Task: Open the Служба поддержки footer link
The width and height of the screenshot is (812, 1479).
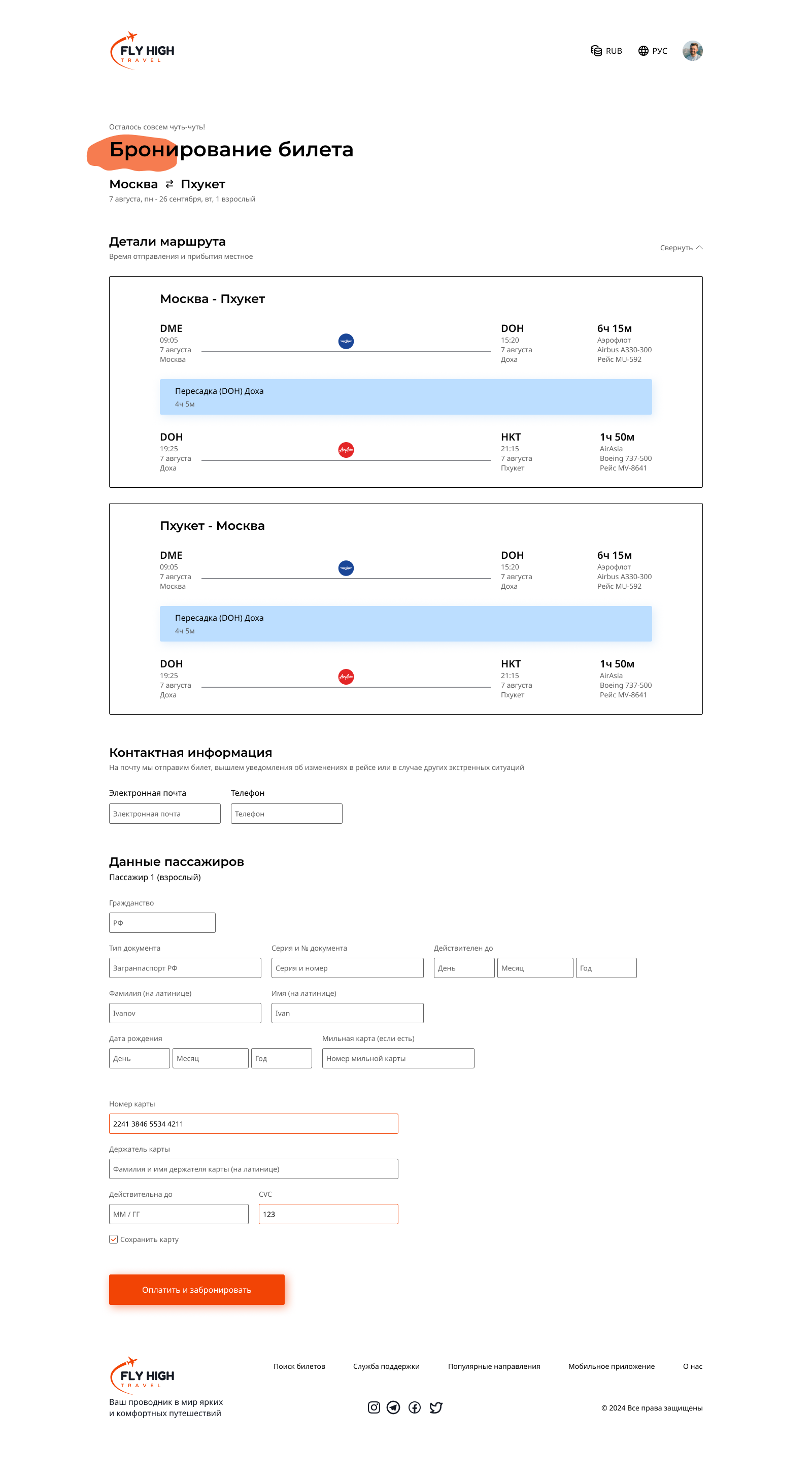Action: tap(387, 1366)
